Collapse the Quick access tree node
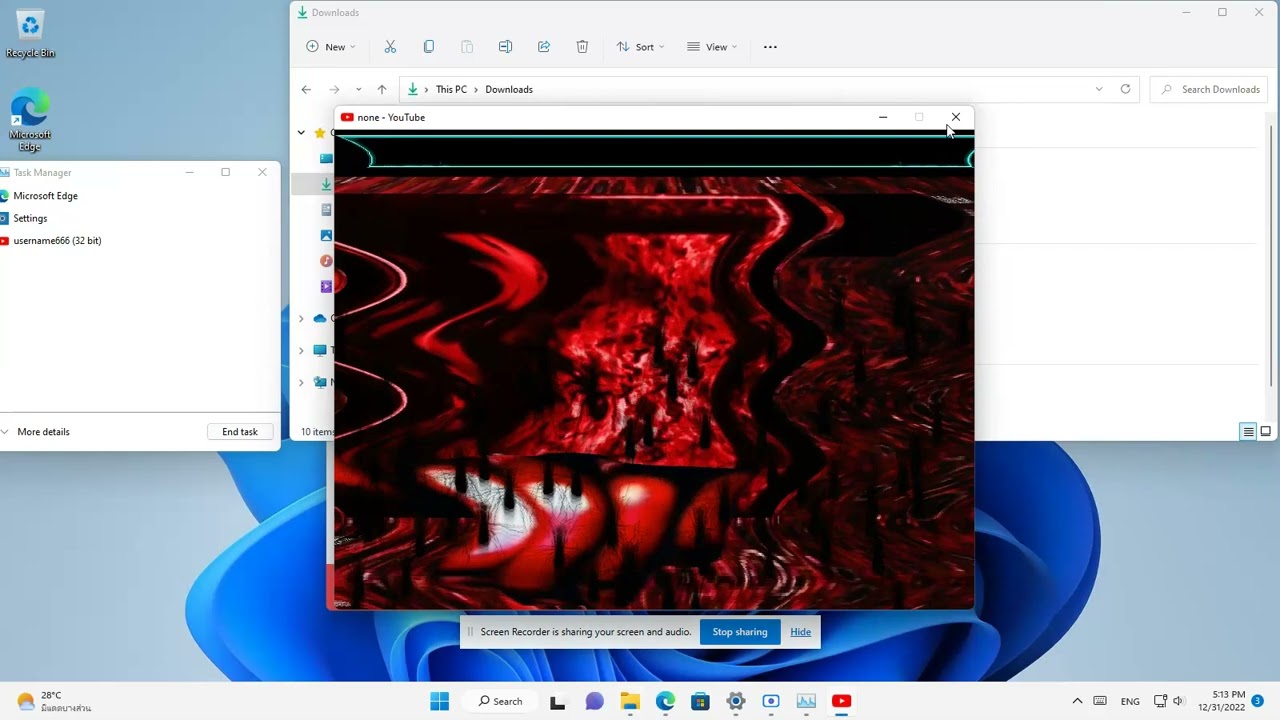This screenshot has height=720, width=1280. (301, 132)
